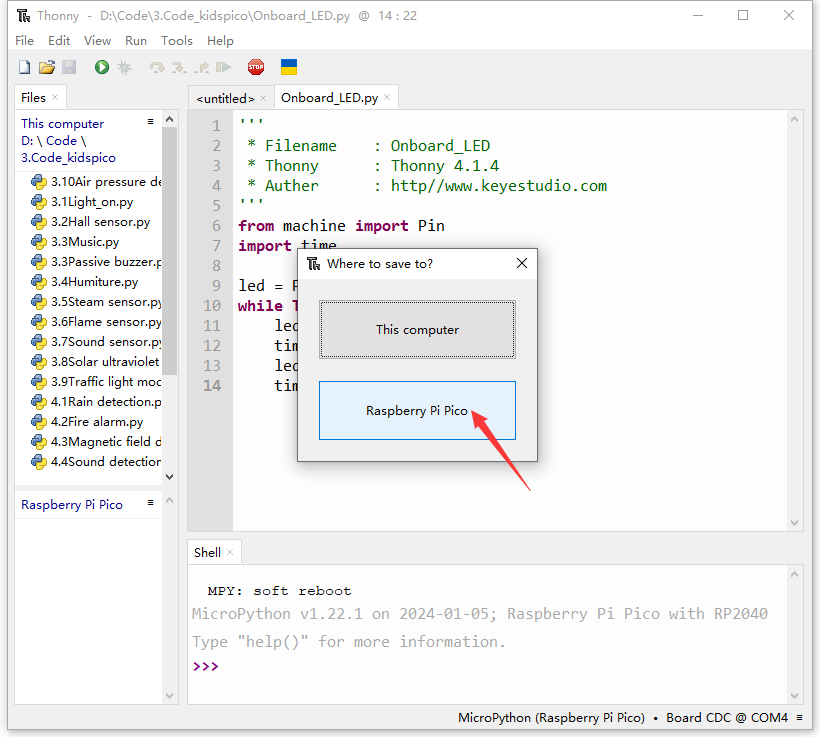
Task: Select the Shell tab
Action: [207, 552]
